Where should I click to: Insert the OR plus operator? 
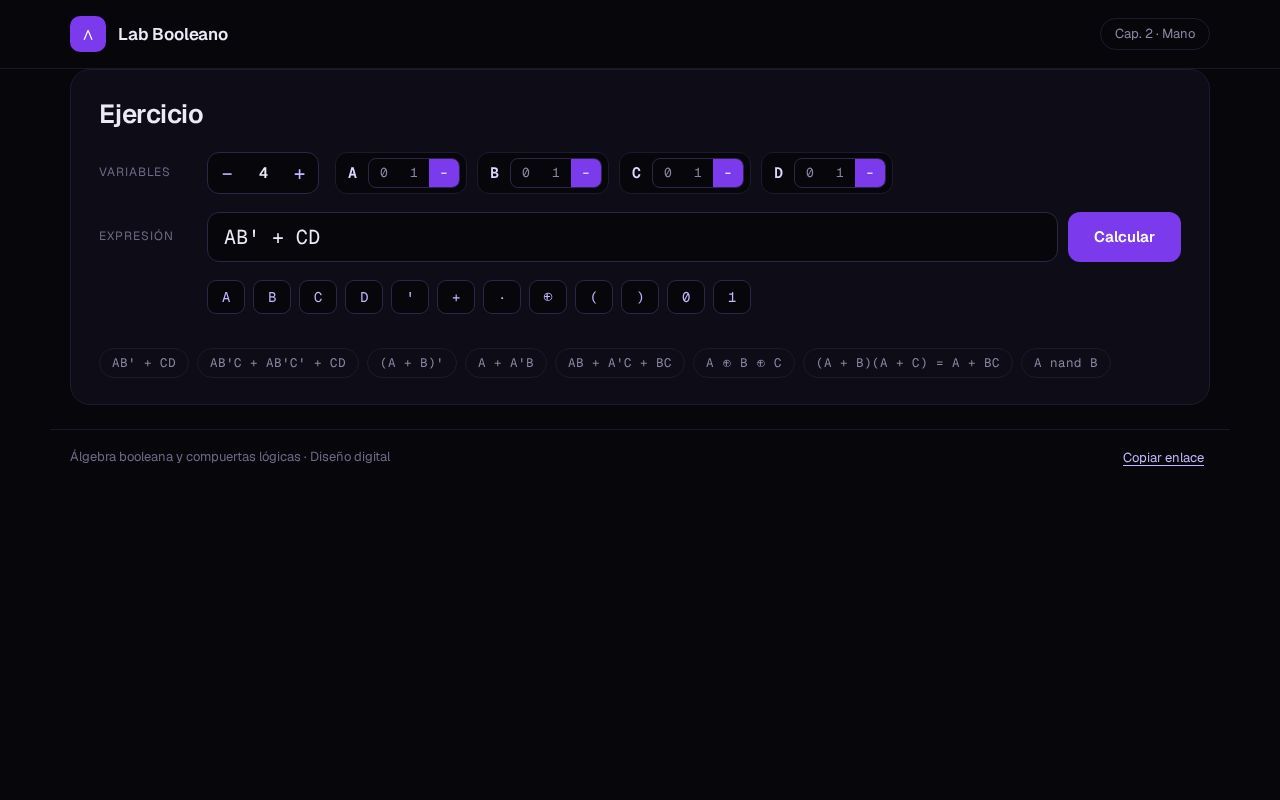[456, 297]
